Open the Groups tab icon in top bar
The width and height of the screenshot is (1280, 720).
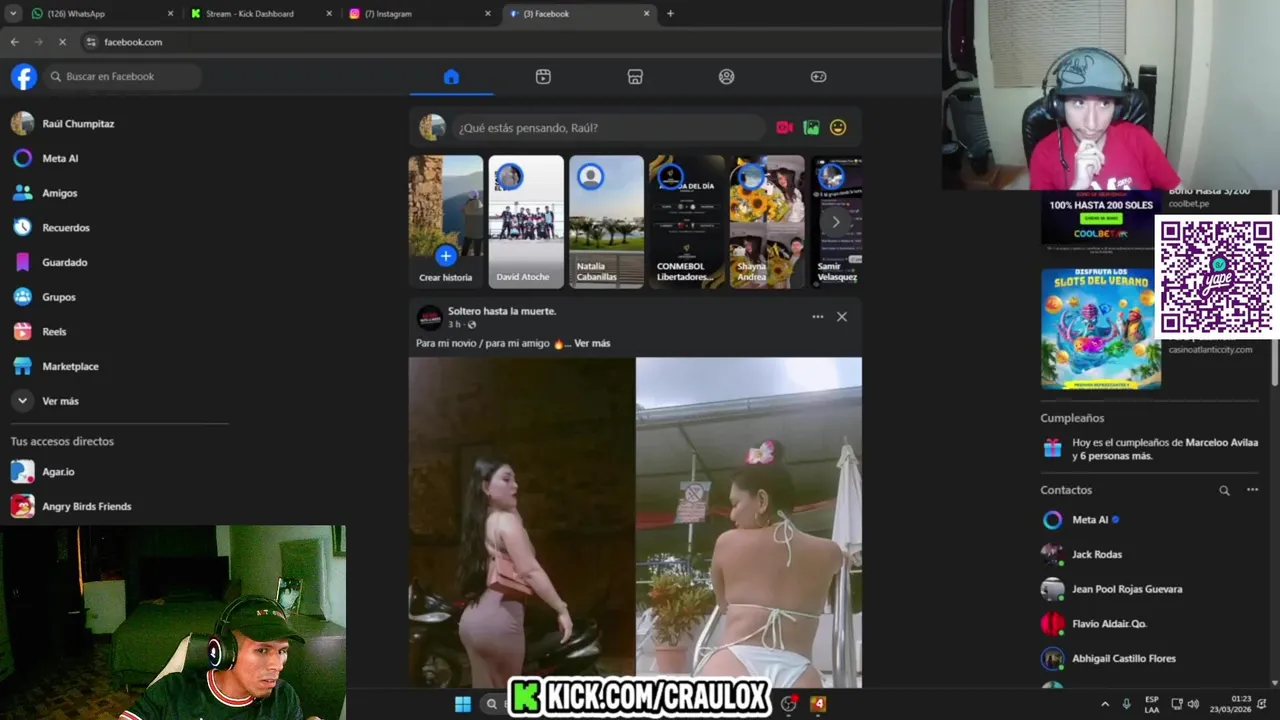(727, 77)
